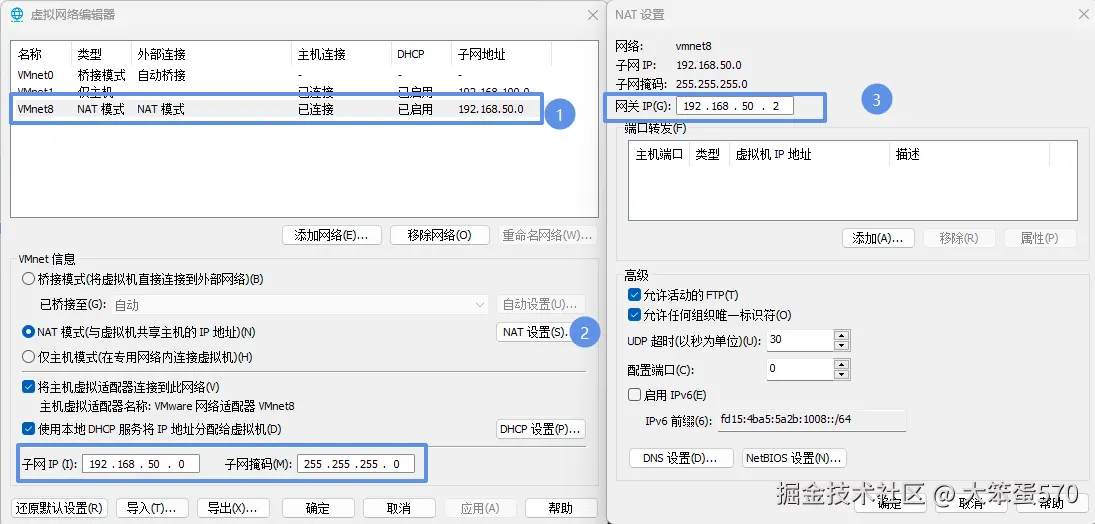Close the Virtual Network Editor window
1095x524 pixels.
coord(592,15)
